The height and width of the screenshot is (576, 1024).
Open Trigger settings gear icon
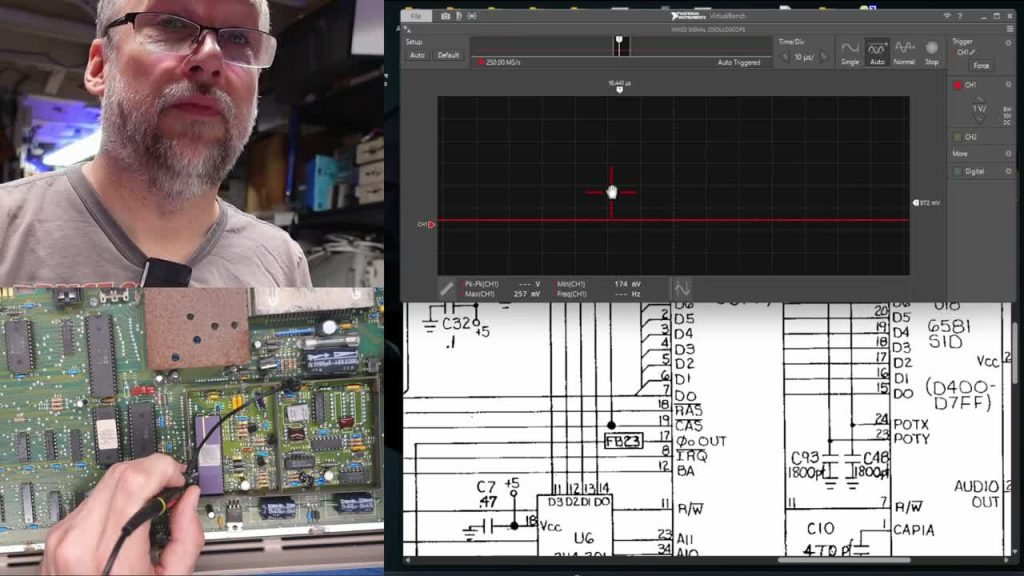click(1008, 42)
